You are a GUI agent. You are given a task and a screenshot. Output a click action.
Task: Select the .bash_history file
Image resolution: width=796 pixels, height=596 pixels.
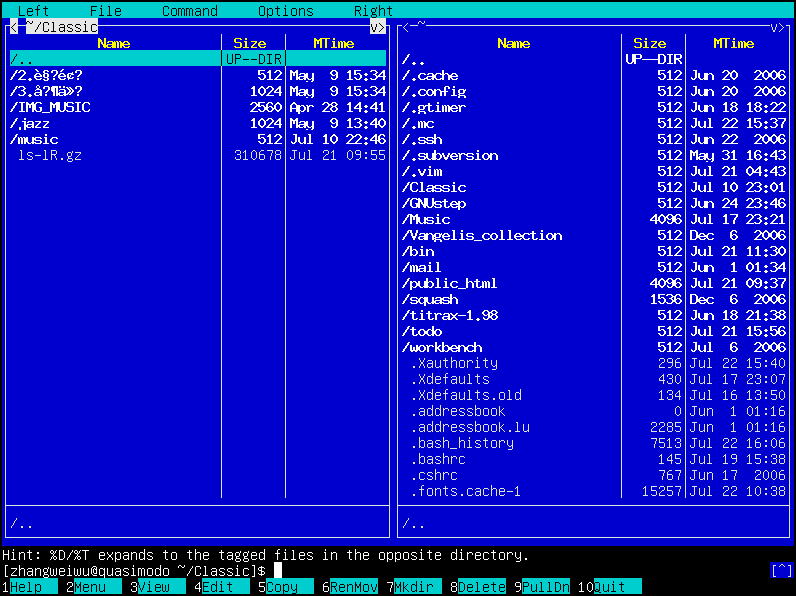(x=462, y=443)
